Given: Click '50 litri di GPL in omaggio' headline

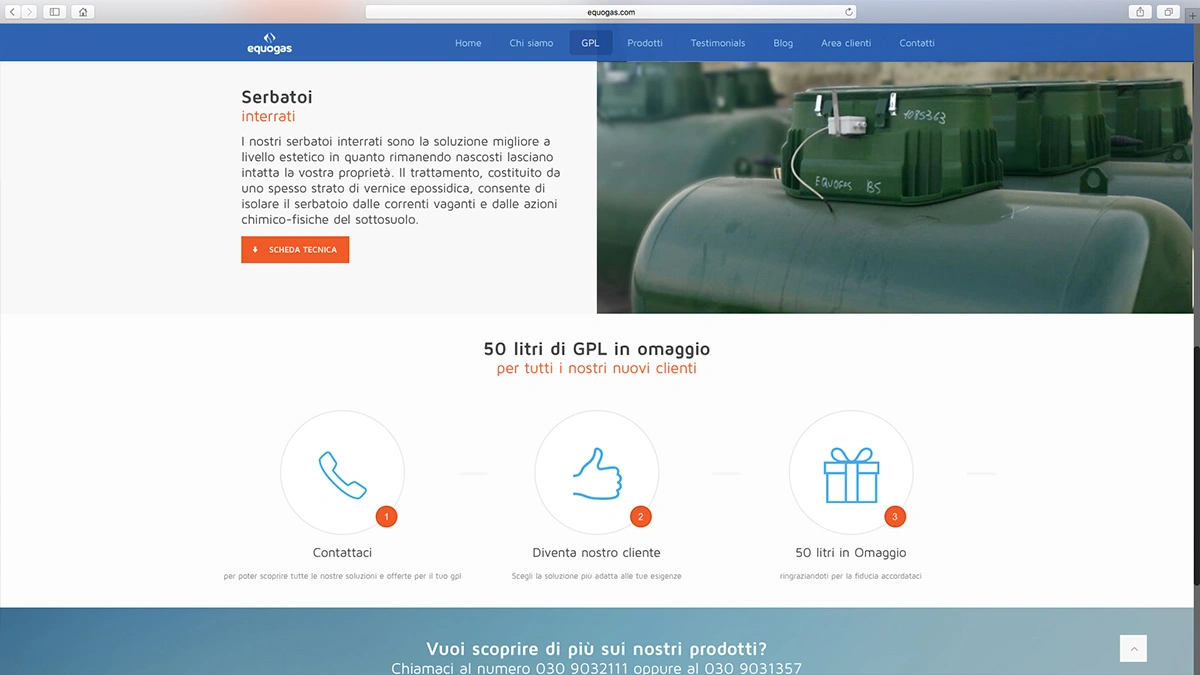Looking at the screenshot, I should [597, 349].
